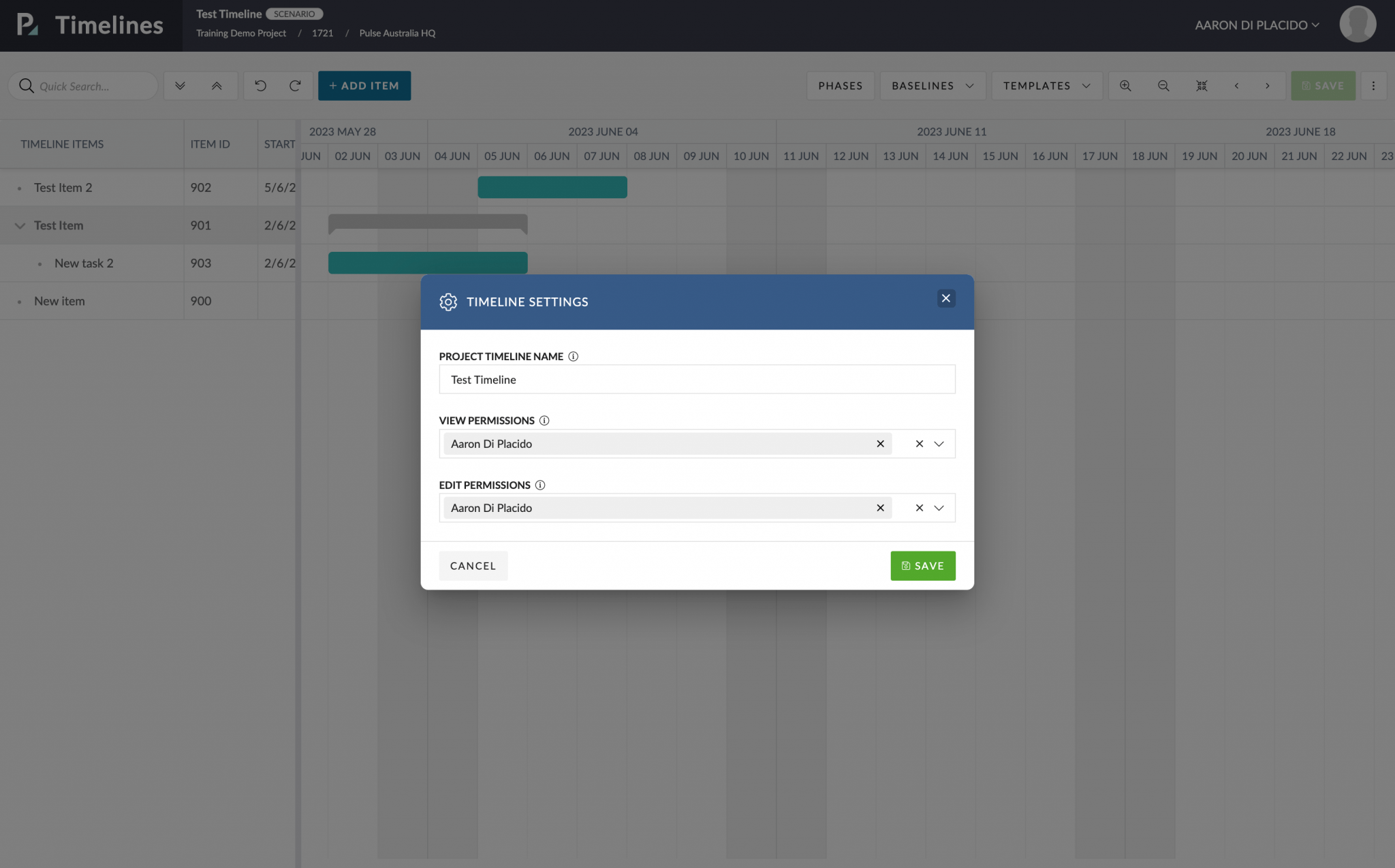Expand all timeline items with double chevron

pos(181,86)
